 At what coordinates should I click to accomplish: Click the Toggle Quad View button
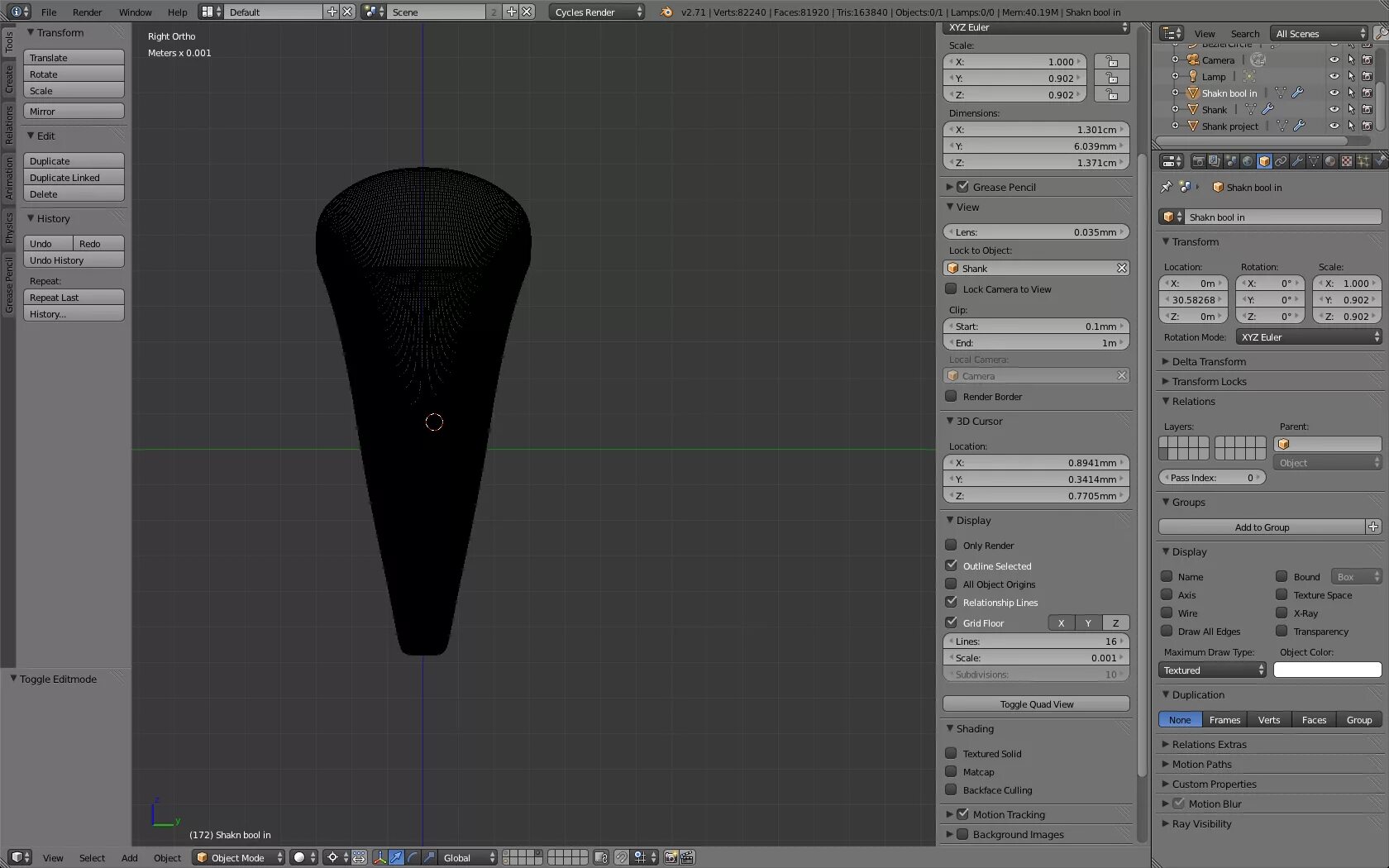(1036, 703)
